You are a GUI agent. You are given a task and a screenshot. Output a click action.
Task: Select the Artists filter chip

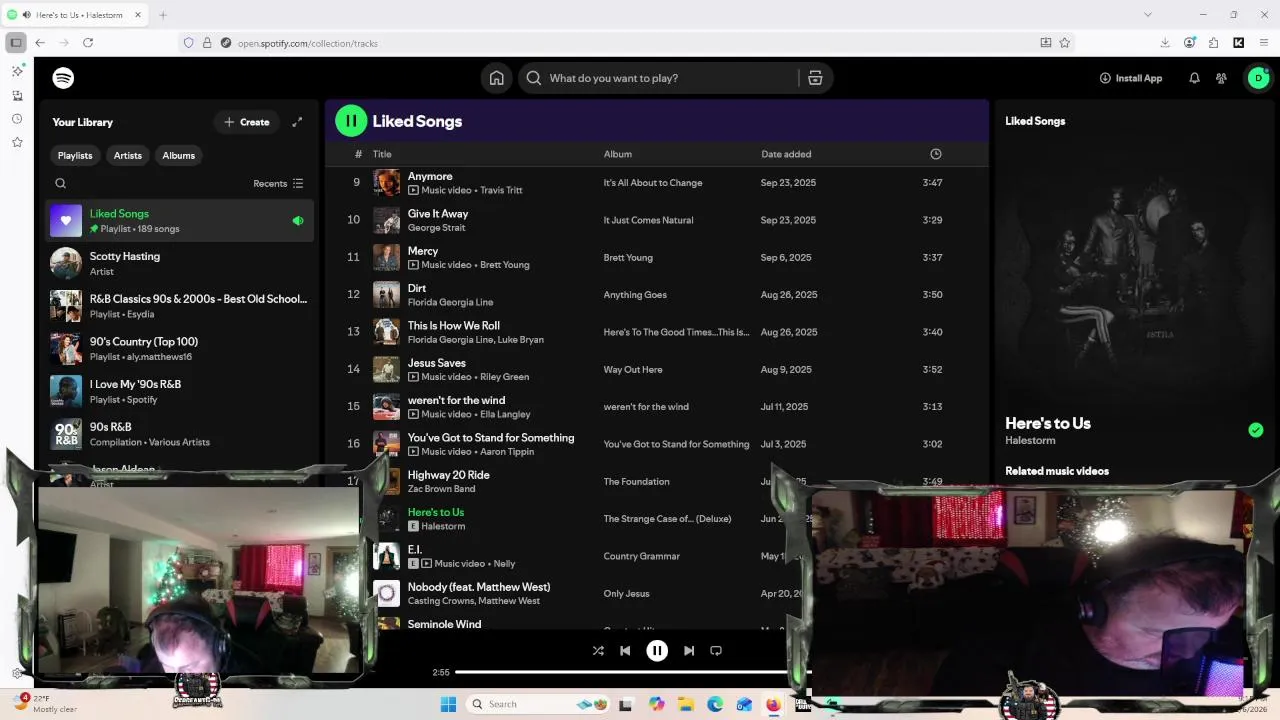tap(128, 155)
